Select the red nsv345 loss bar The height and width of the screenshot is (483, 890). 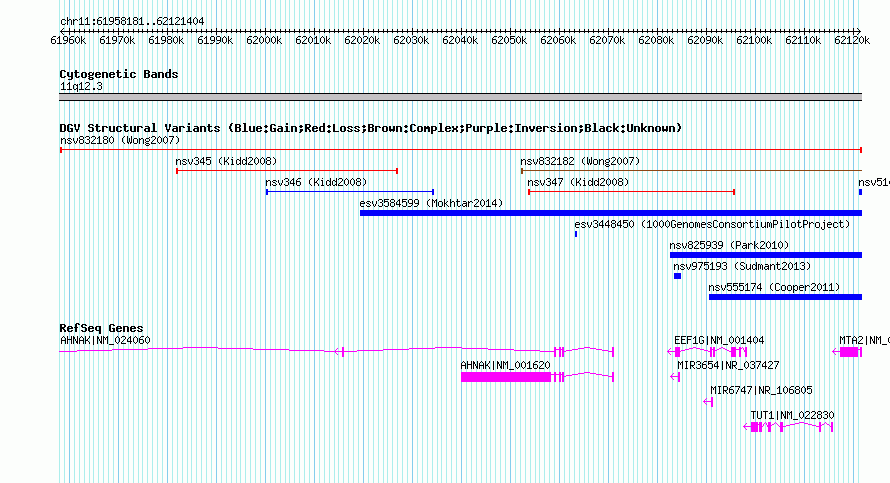287,171
